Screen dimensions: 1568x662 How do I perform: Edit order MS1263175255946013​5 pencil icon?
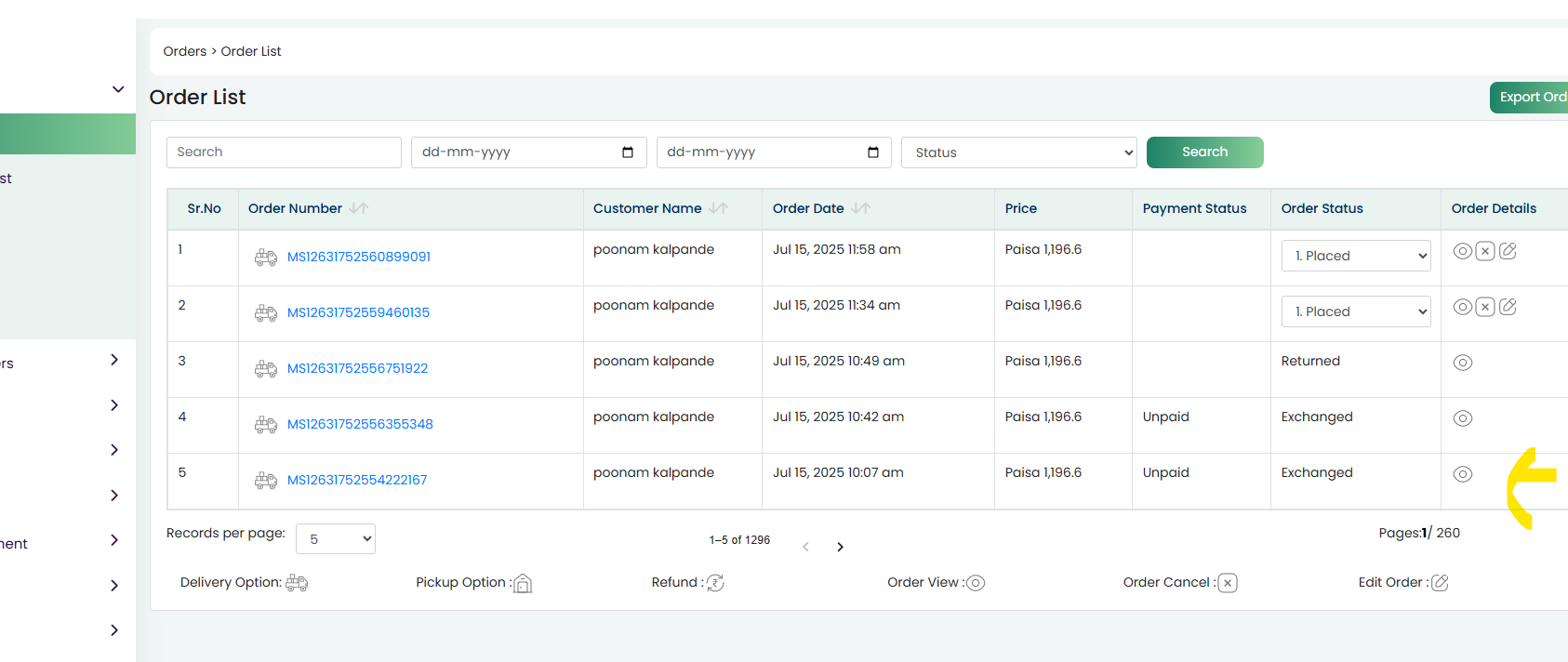[1508, 307]
